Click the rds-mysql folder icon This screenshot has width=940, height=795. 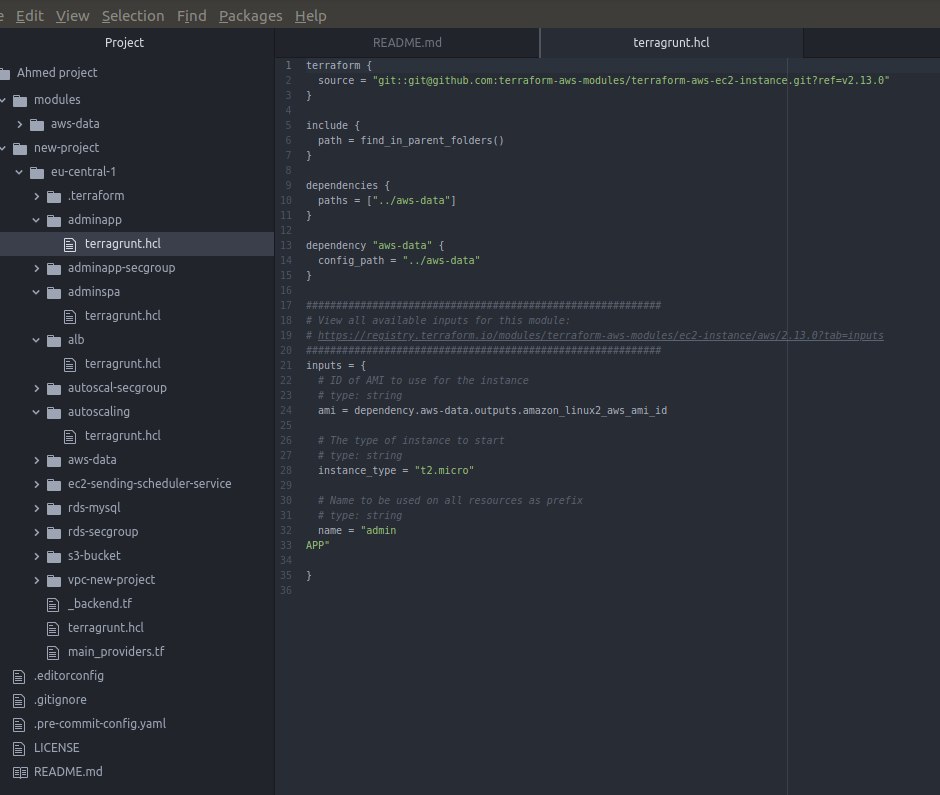point(54,508)
